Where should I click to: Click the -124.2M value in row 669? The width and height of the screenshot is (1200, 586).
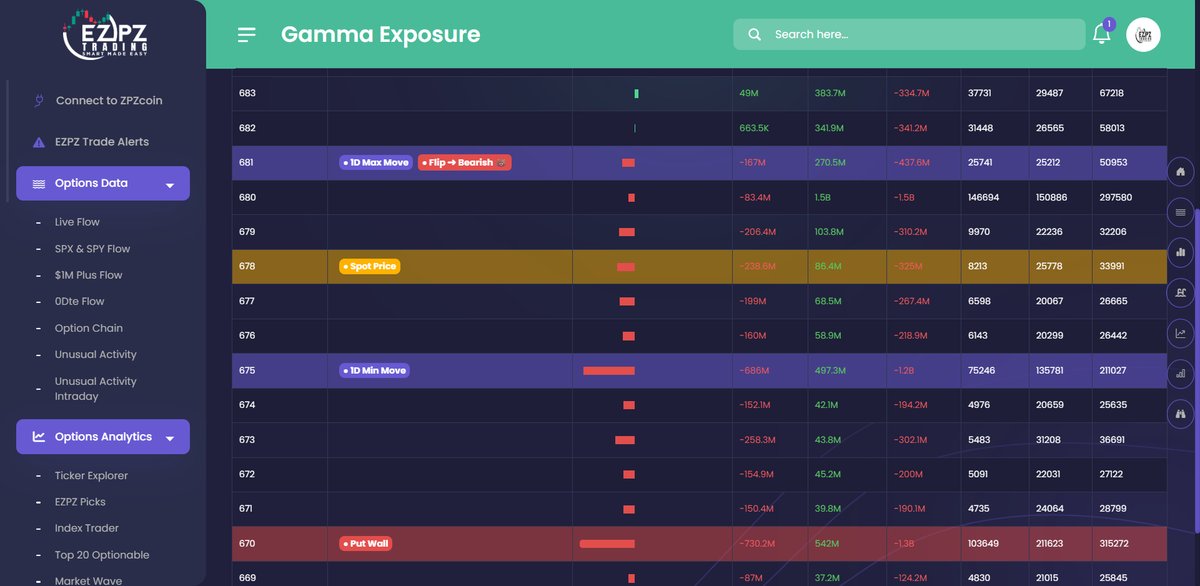(911, 578)
